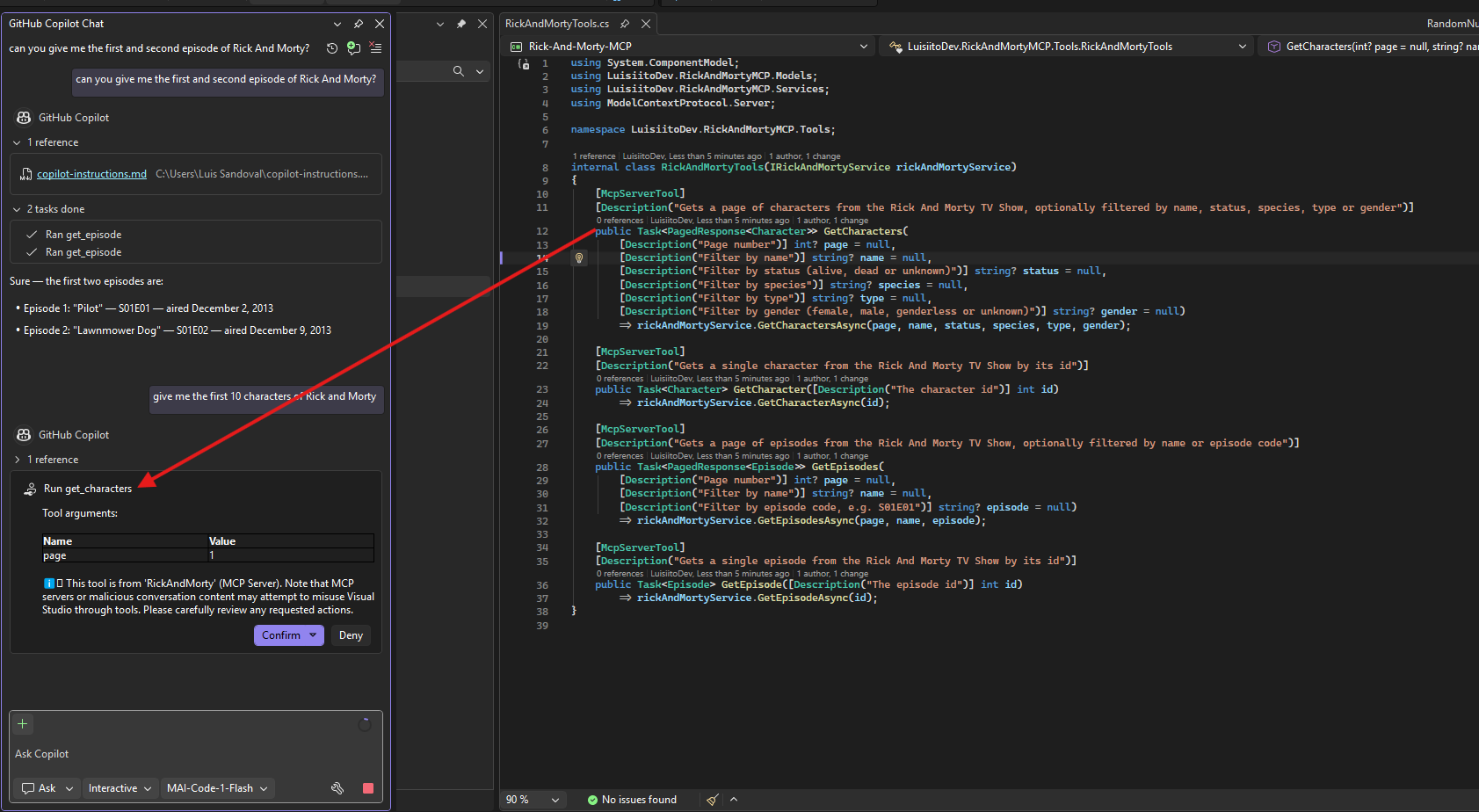Open the middle tool window options chevron

440,24
